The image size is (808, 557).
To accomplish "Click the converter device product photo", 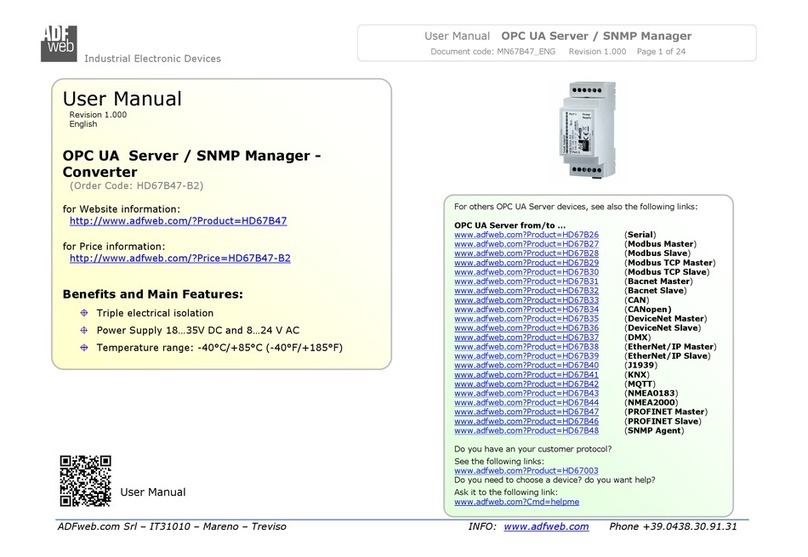I will pyautogui.click(x=588, y=130).
